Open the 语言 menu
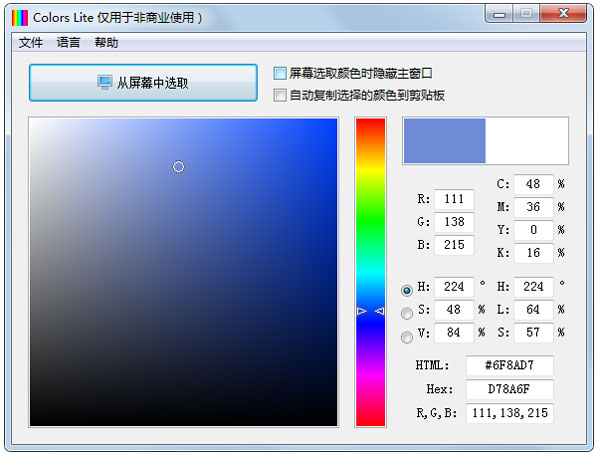Image resolution: width=600 pixels, height=455 pixels. click(x=68, y=42)
